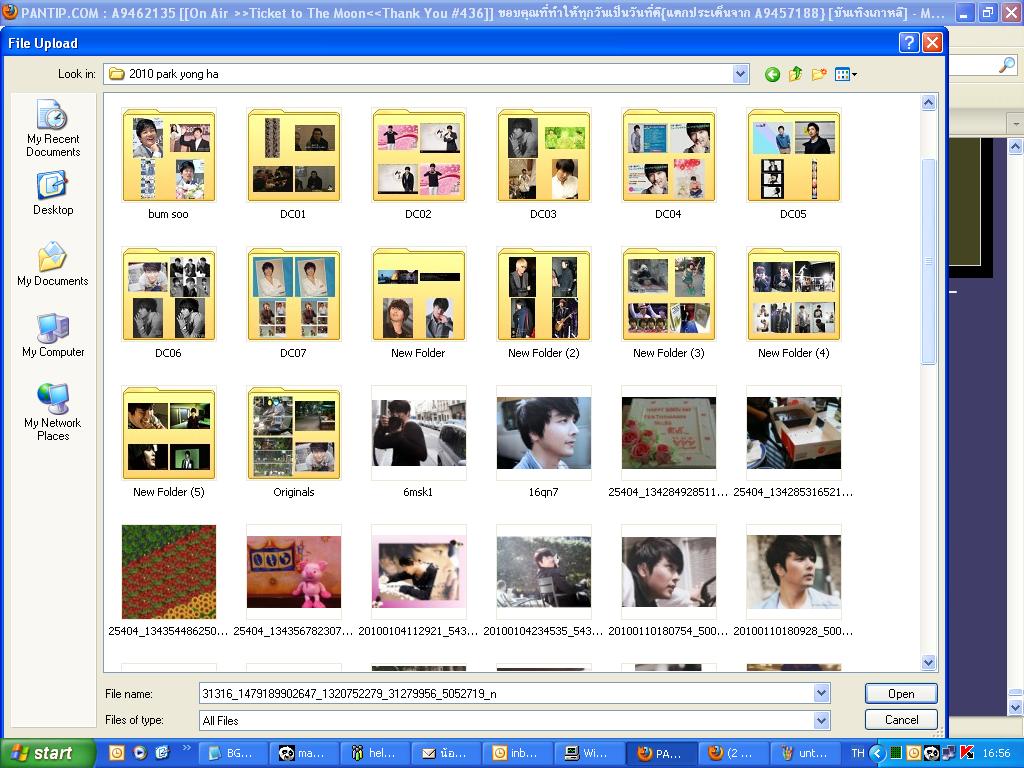Open the Files of type dropdown
Screen dimensions: 1024x768
point(822,720)
